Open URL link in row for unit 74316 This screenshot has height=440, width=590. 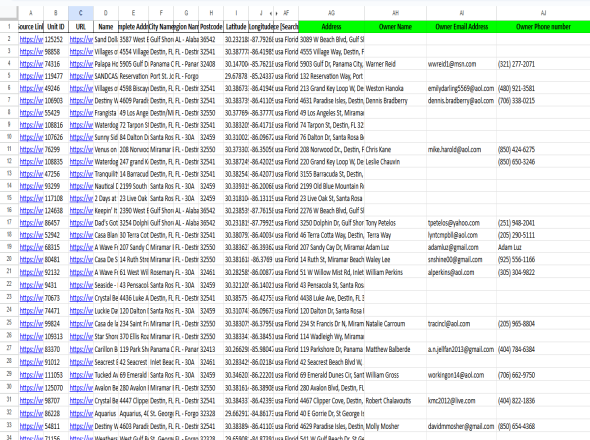[x=81, y=64]
